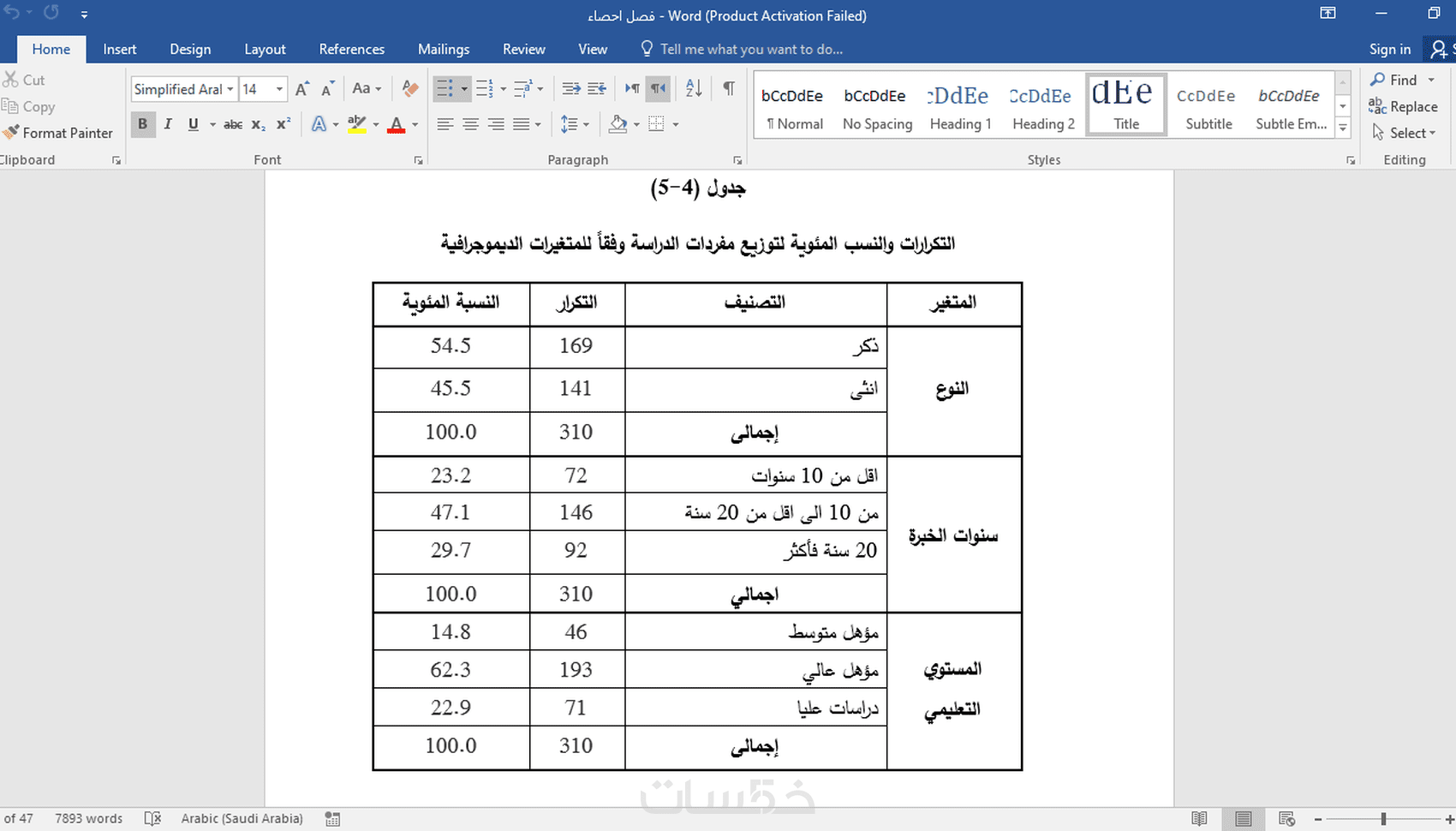The height and width of the screenshot is (831, 1456).
Task: Decrease font size with Shrink Font
Action: tap(328, 89)
